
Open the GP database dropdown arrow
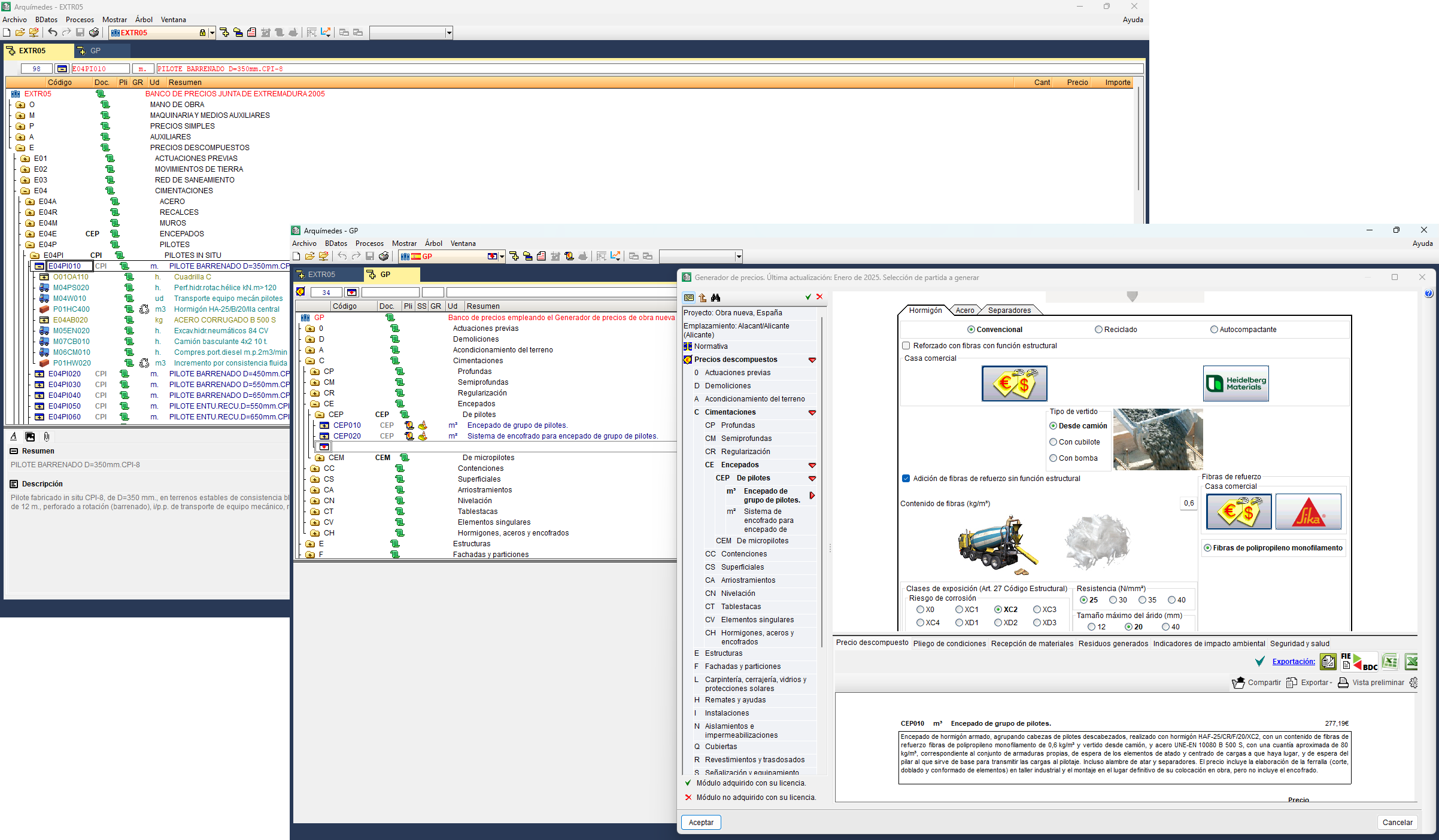502,257
